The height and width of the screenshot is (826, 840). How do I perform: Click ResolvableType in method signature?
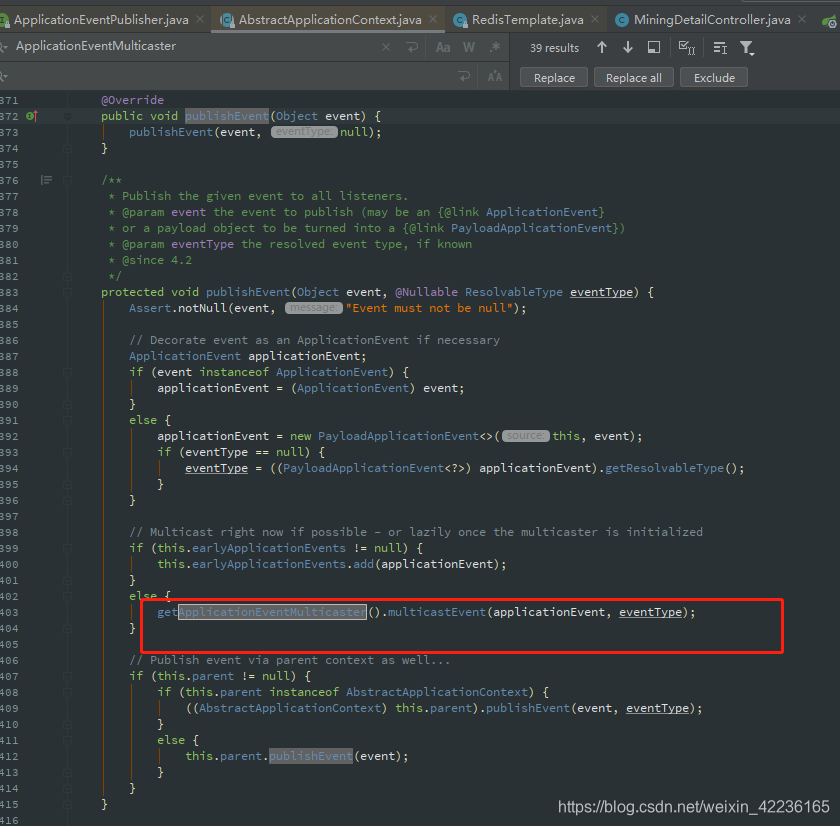514,292
